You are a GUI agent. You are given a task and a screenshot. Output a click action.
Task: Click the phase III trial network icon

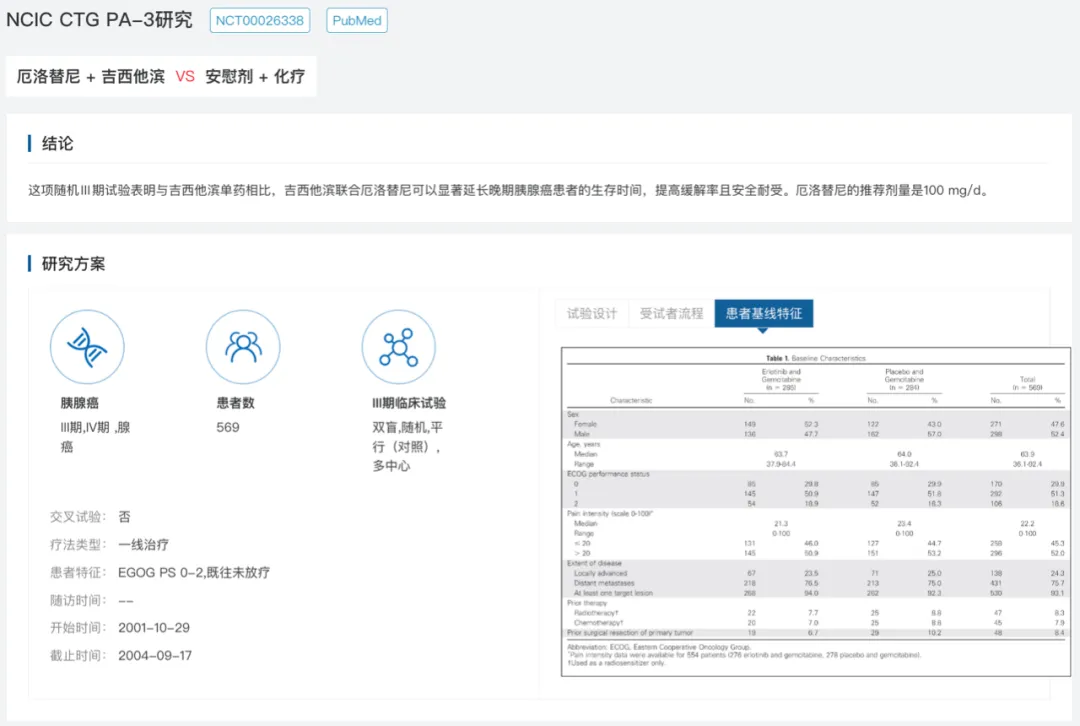click(x=398, y=347)
